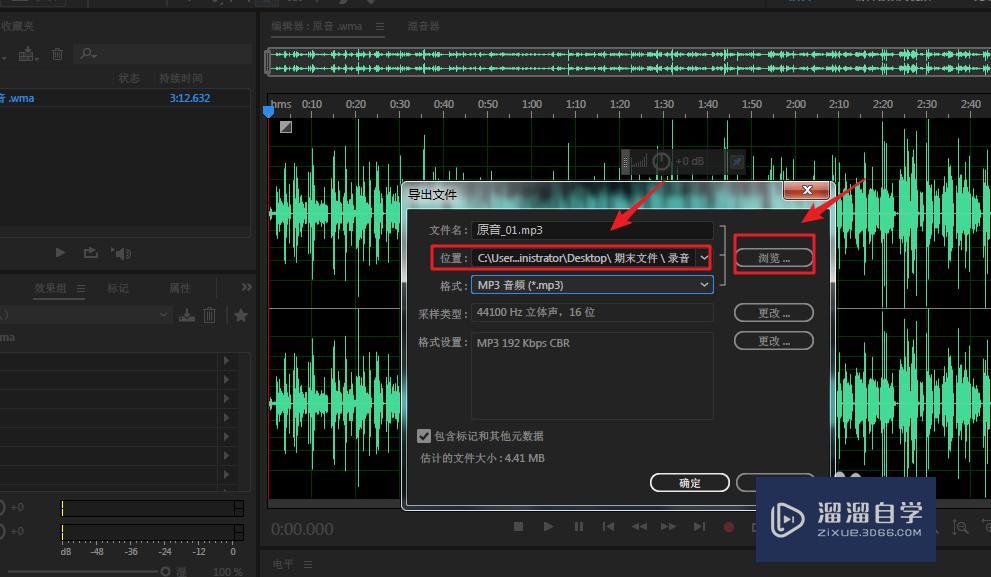Open third effect slot arrow

pos(226,398)
